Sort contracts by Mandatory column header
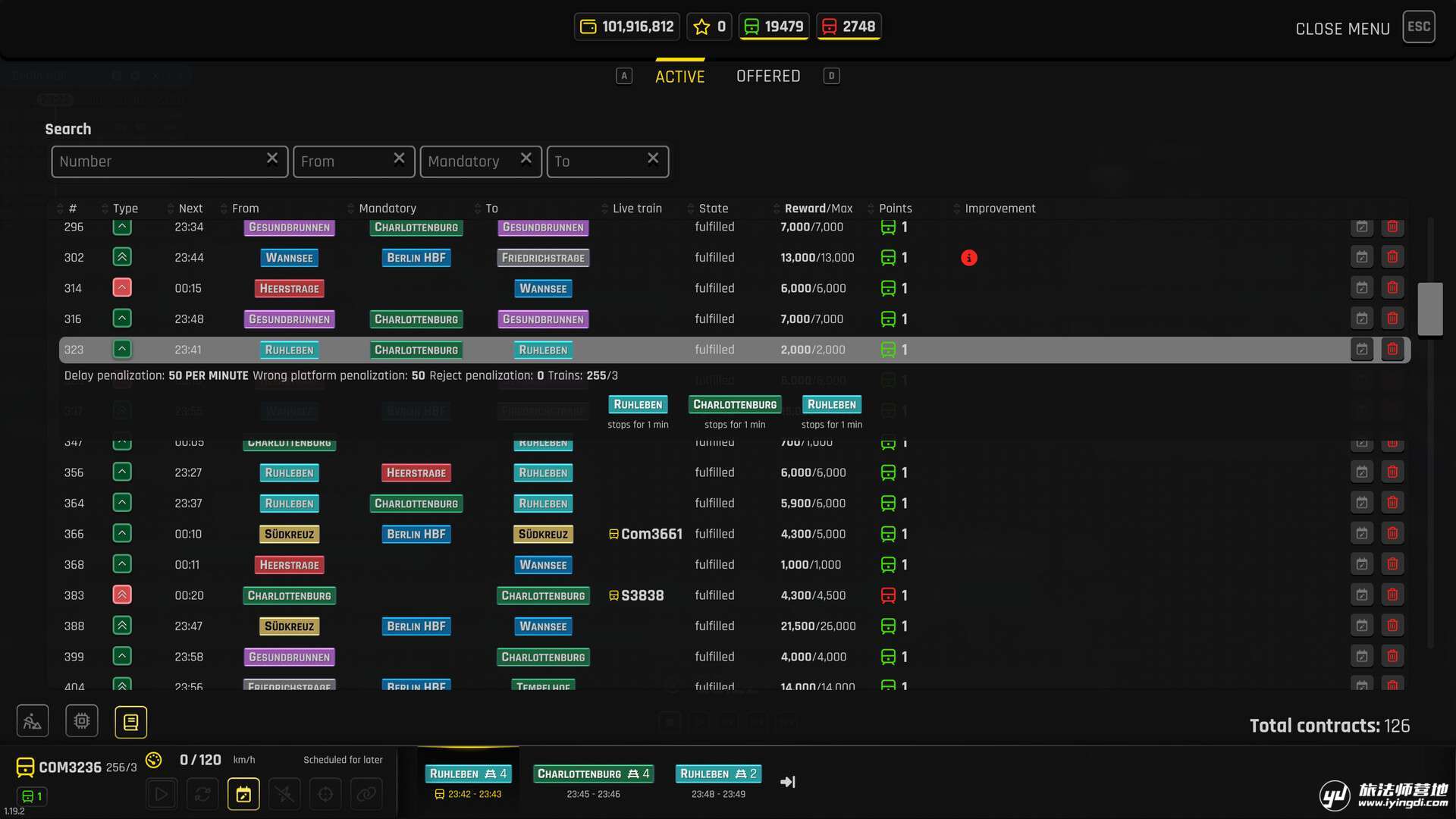This screenshot has height=819, width=1456. pos(381,209)
